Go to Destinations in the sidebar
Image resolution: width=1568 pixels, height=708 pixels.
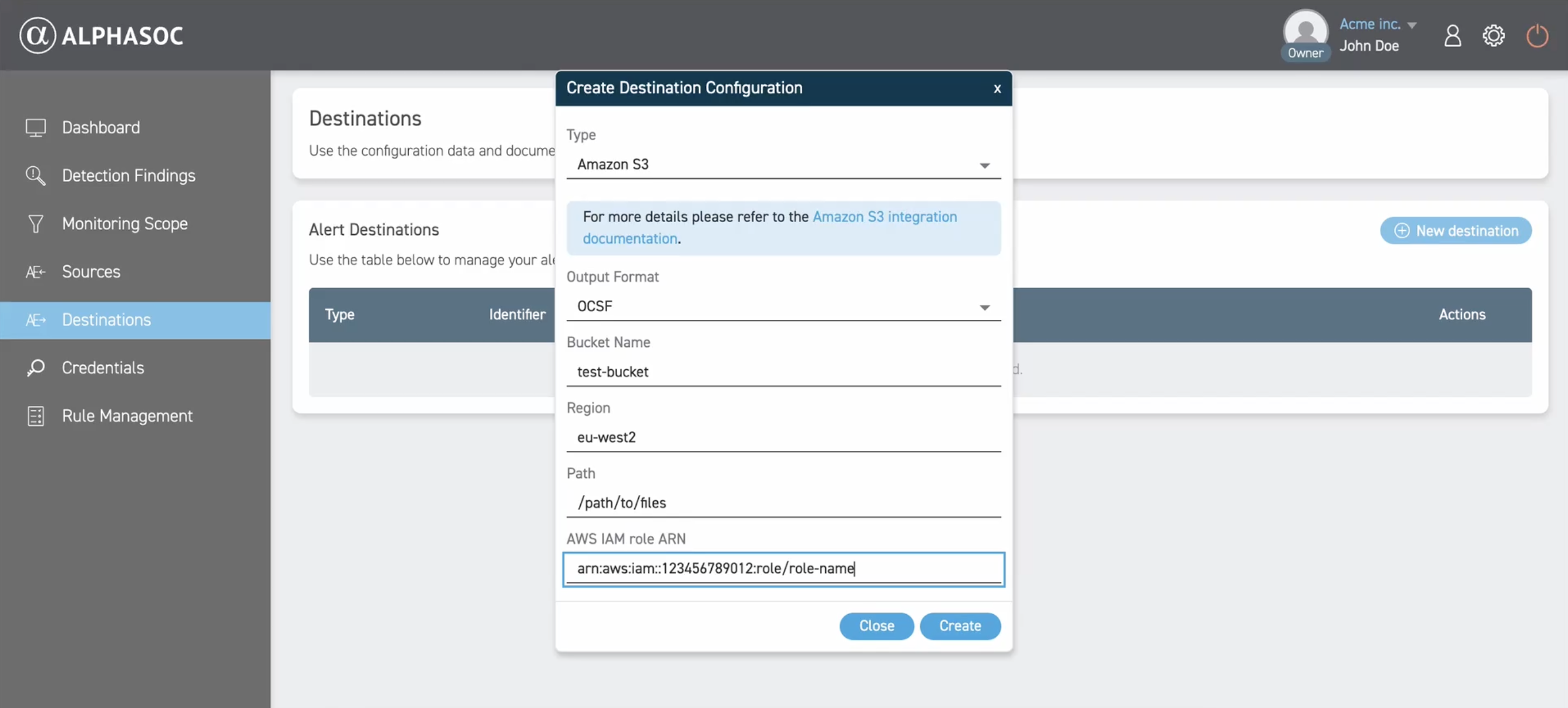click(x=106, y=320)
